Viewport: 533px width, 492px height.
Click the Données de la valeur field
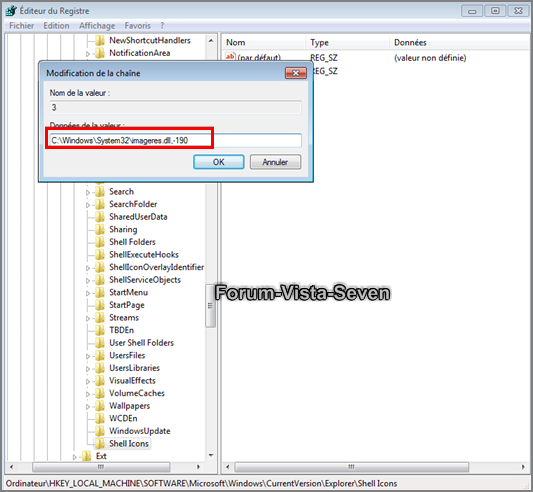175,140
